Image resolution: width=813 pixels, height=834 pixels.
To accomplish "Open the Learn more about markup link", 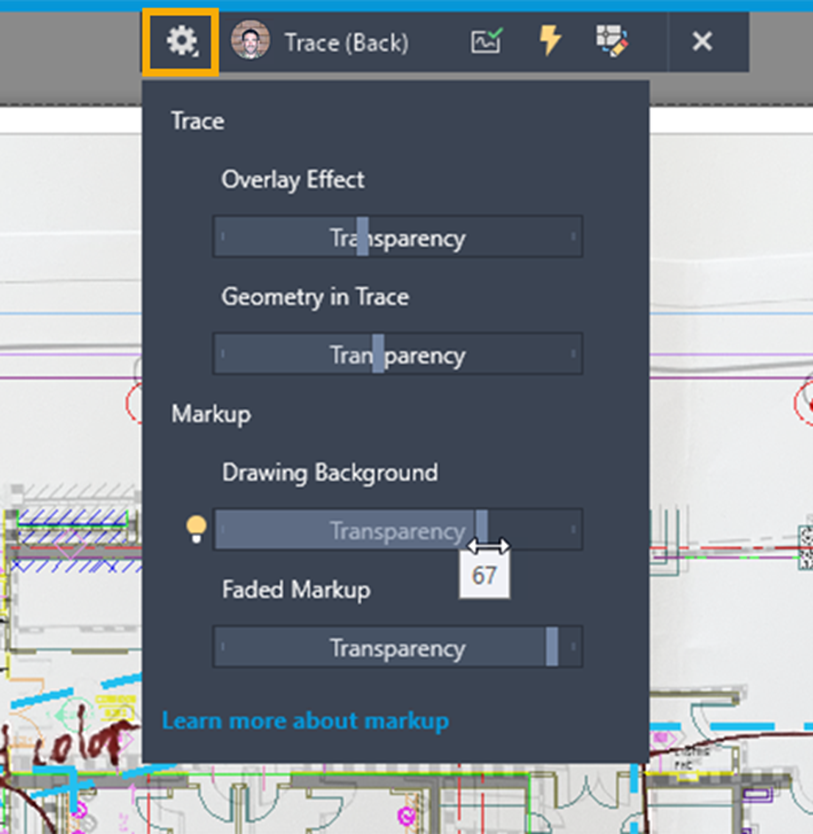I will click(305, 721).
